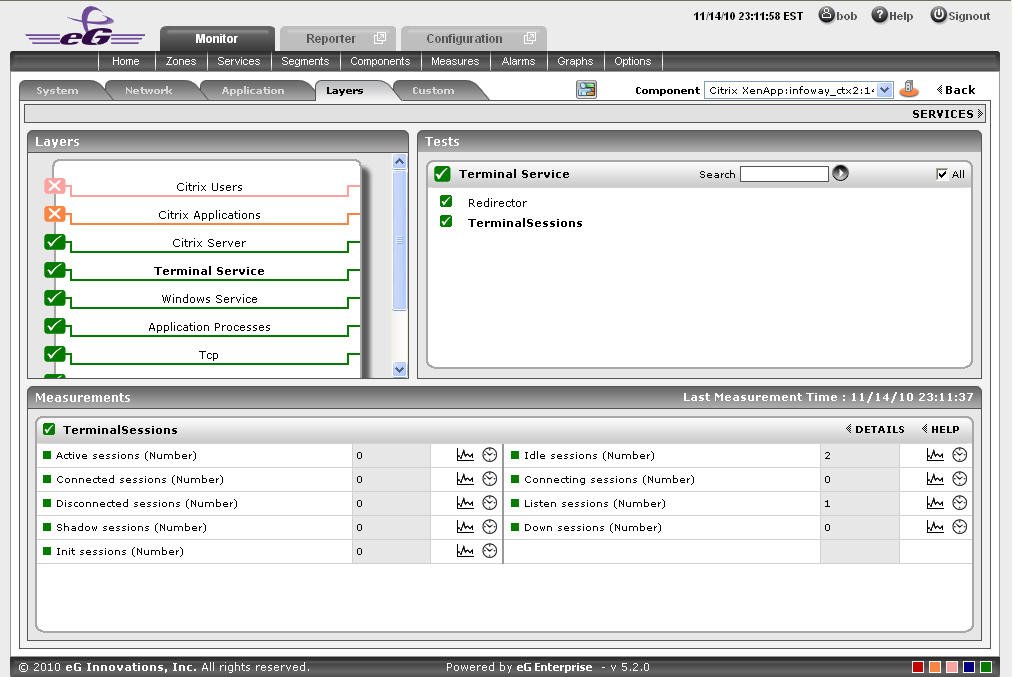Open graph for Listen sessions measure
The width and height of the screenshot is (1013, 677).
coord(935,503)
